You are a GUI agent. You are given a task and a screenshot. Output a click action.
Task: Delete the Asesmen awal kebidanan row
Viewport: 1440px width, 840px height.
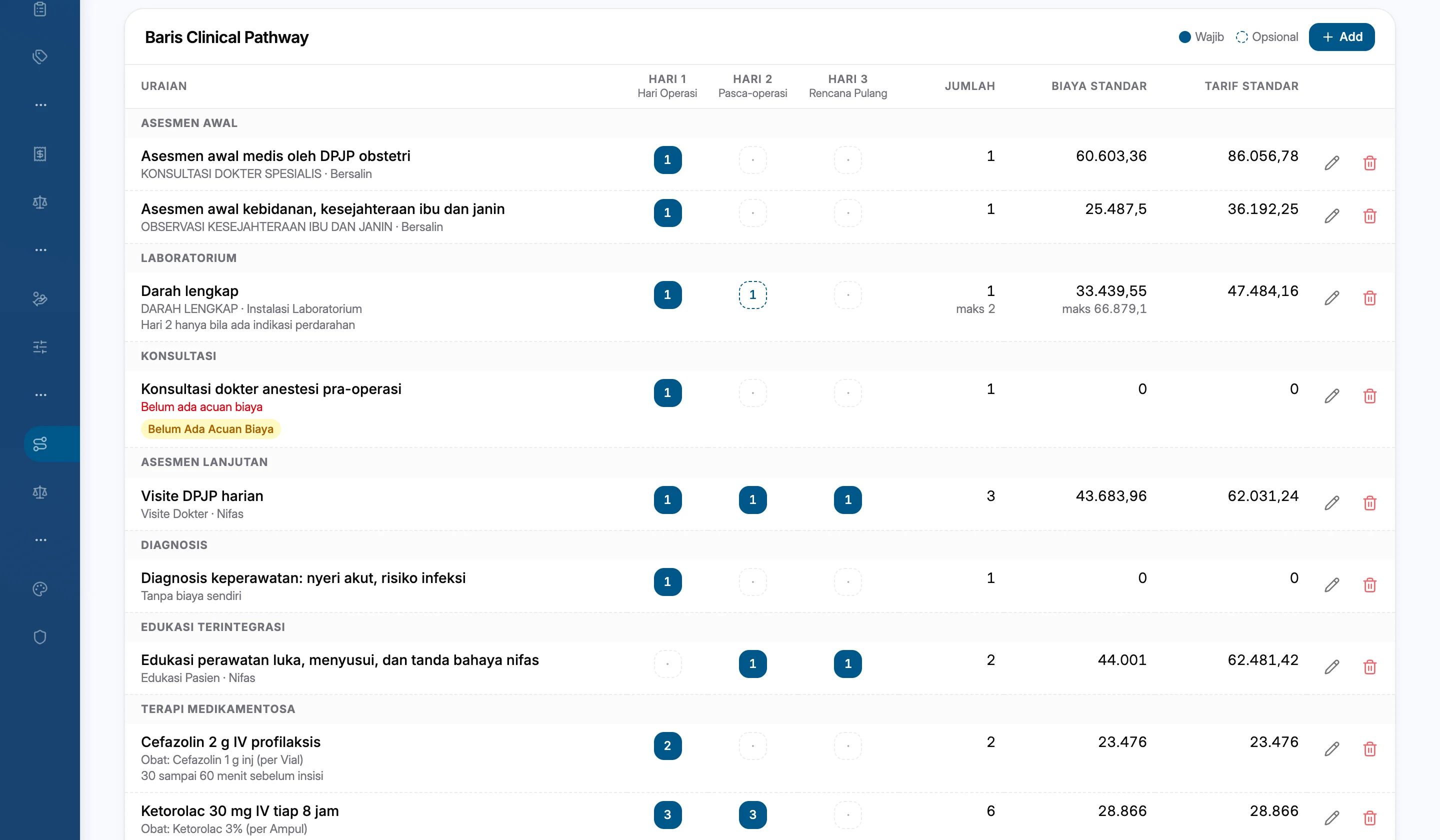click(1369, 216)
